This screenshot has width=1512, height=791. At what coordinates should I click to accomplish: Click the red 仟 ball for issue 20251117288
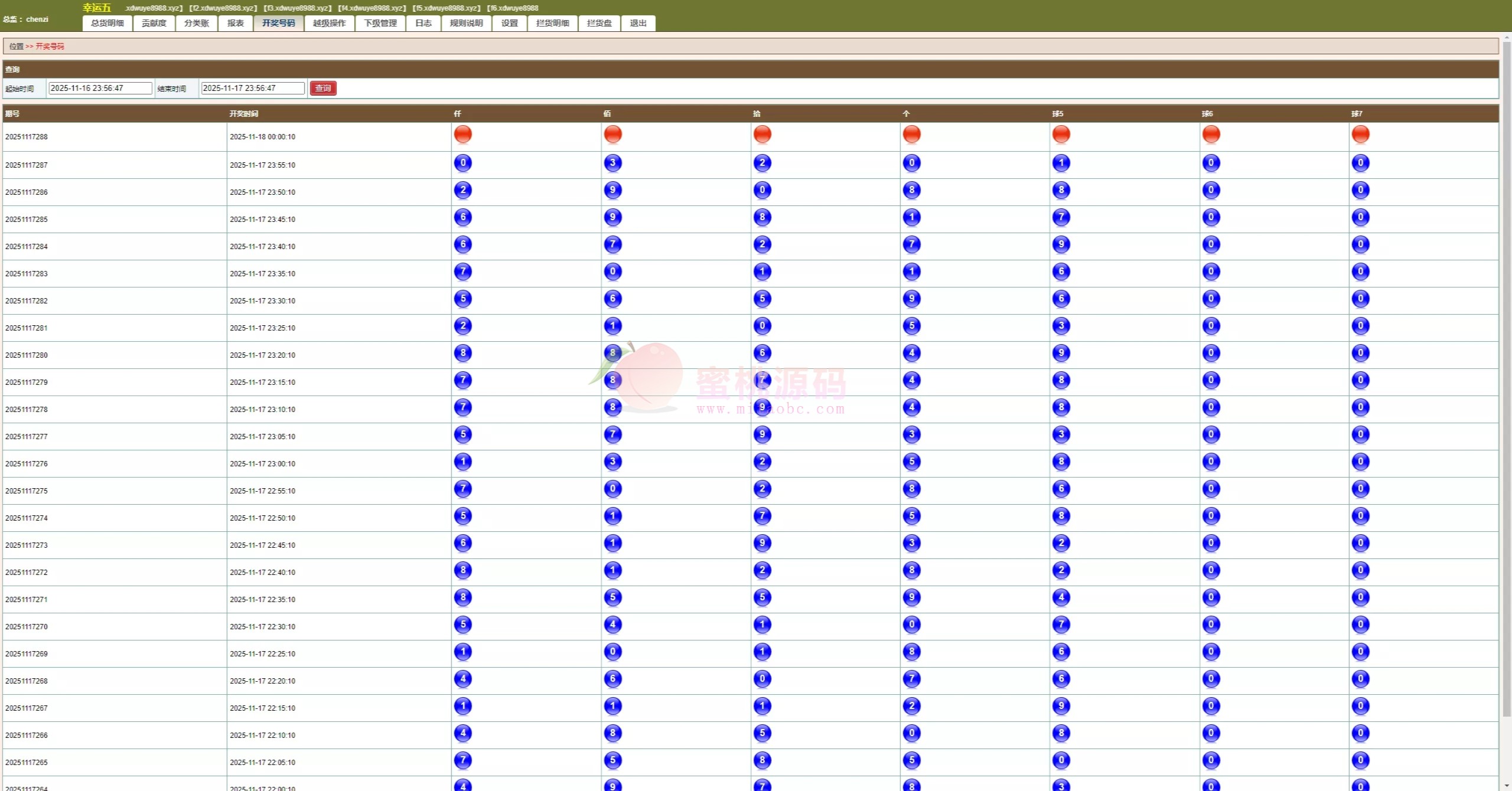coord(462,135)
